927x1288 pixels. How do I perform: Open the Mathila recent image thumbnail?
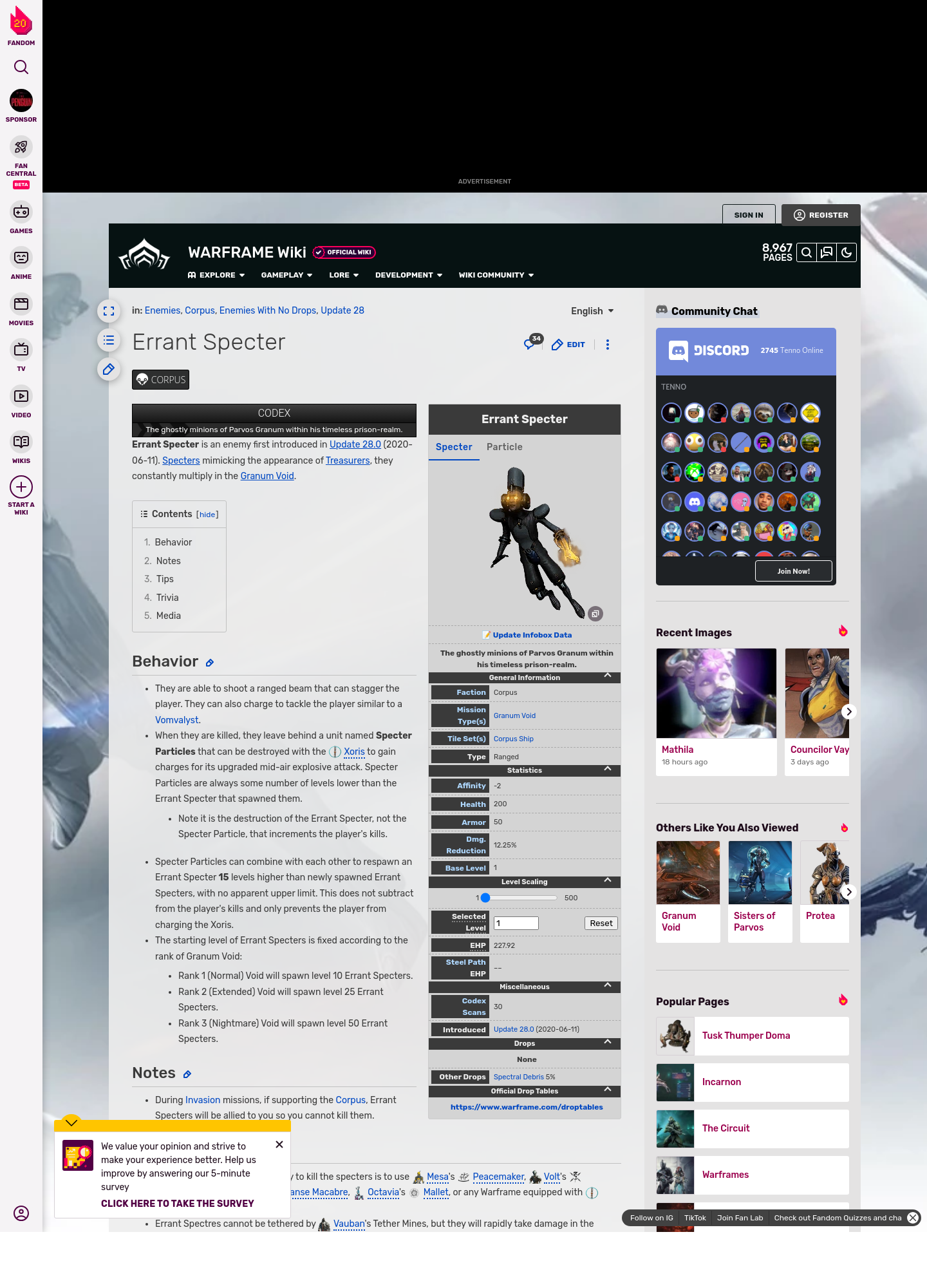(716, 693)
